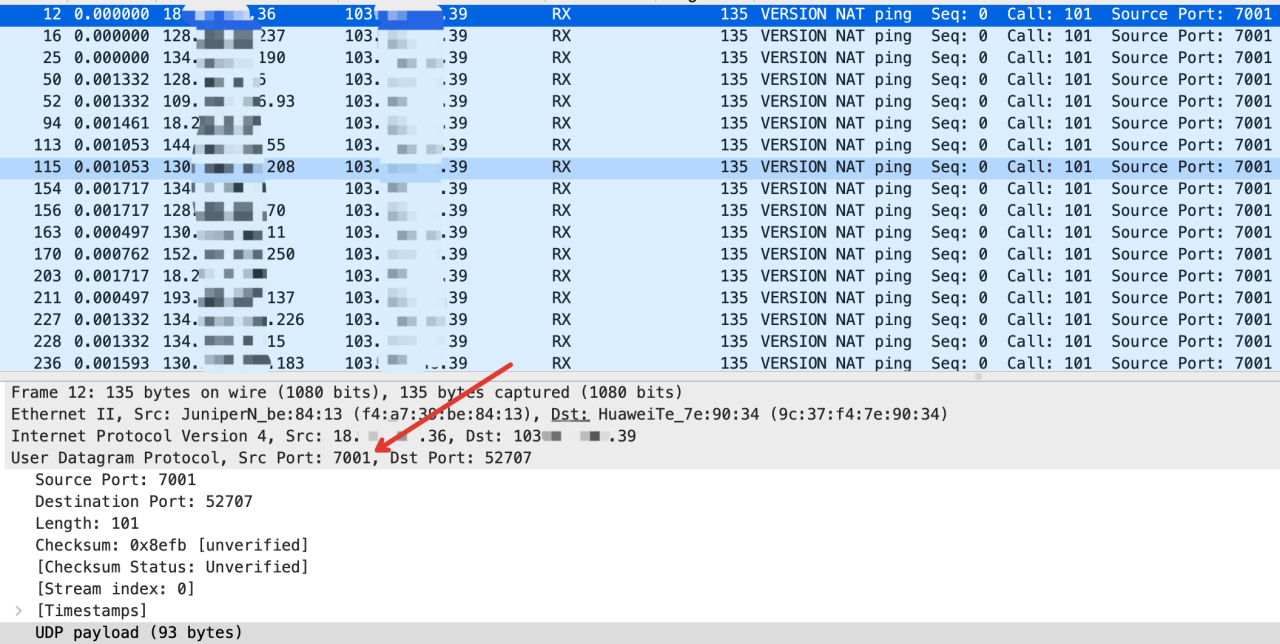Image resolution: width=1280 pixels, height=644 pixels.
Task: Click the pane divider handle below packet list
Action: [x=978, y=377]
